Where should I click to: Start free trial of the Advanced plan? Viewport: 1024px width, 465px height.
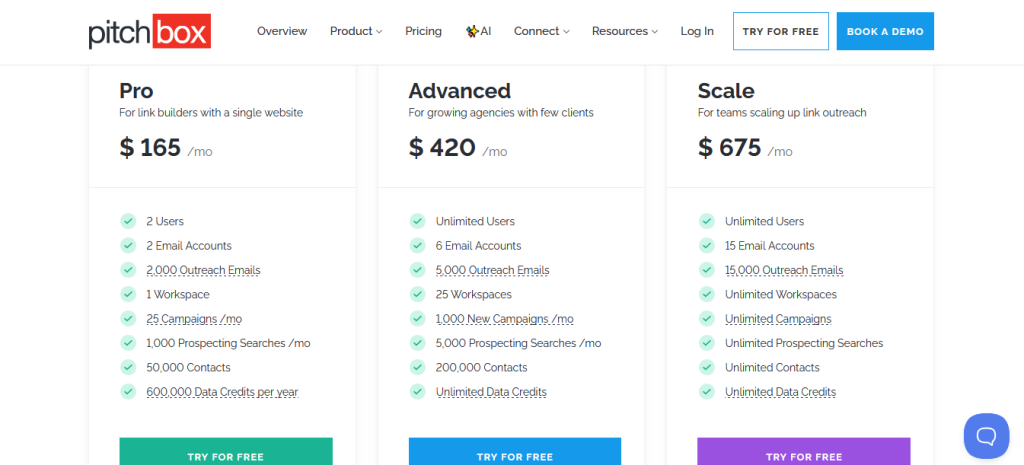(515, 451)
